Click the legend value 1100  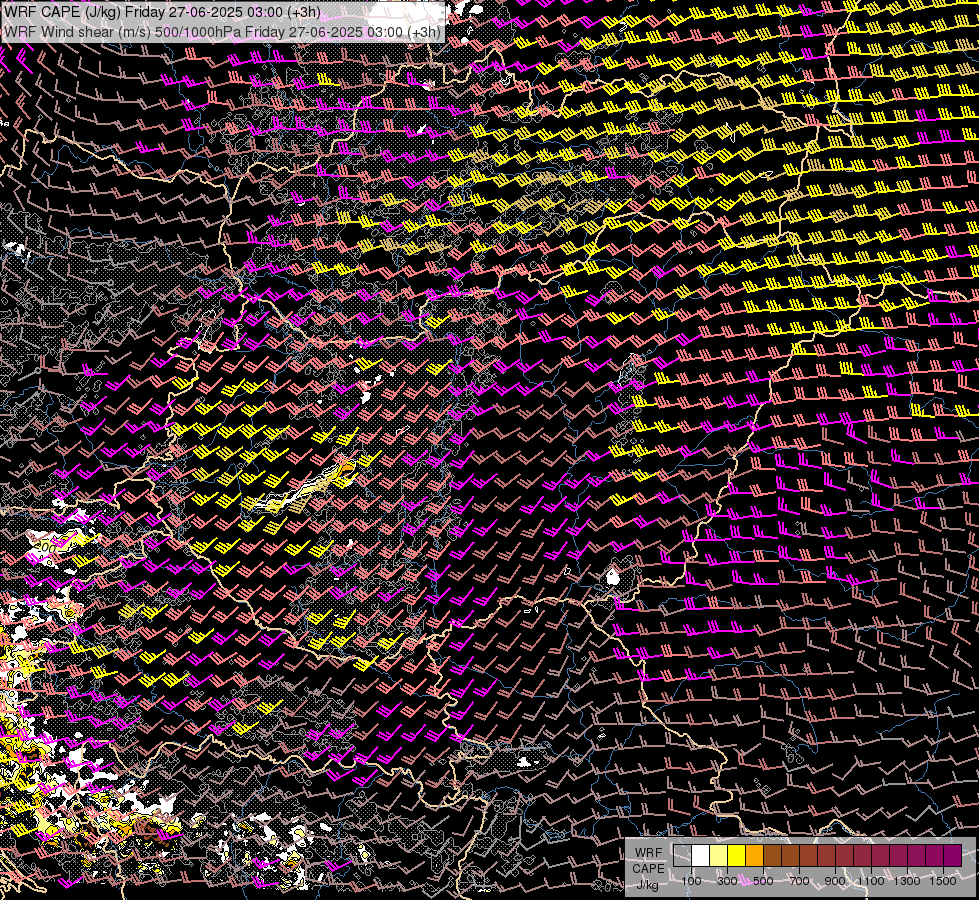point(871,881)
